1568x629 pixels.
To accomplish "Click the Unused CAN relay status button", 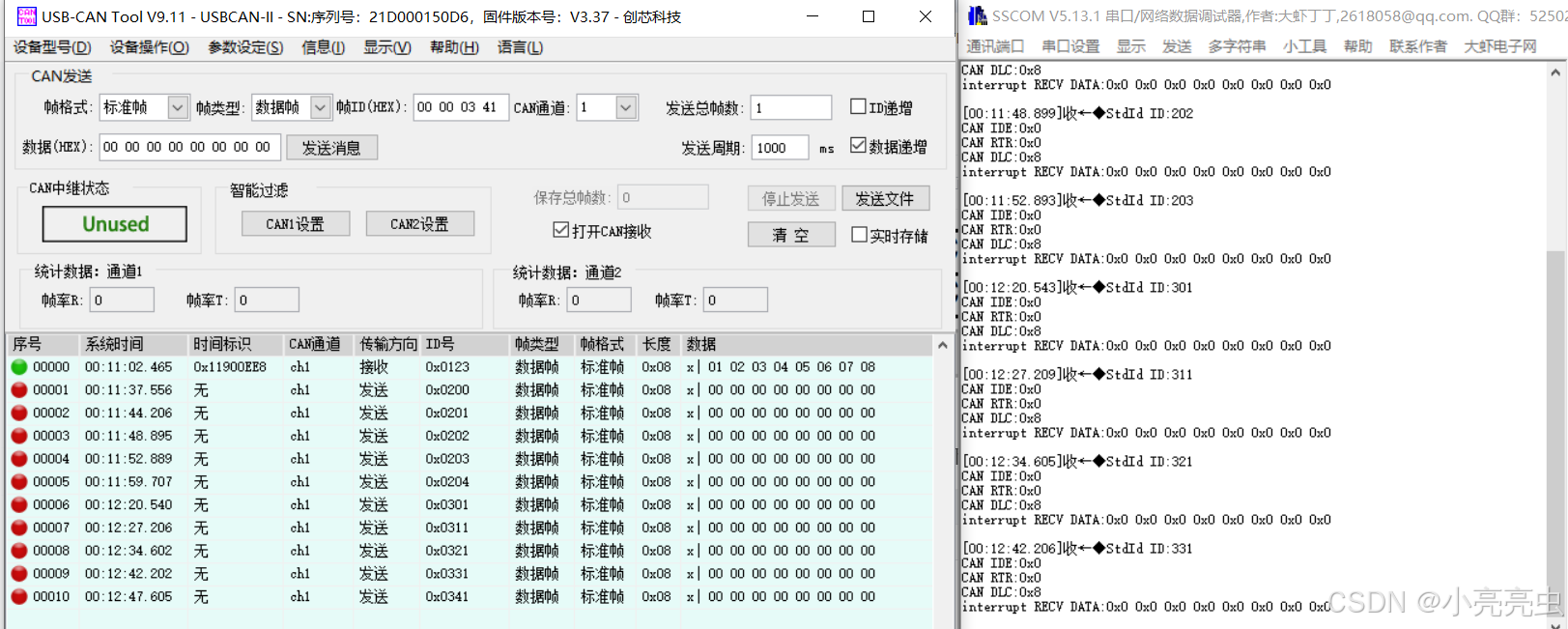I will (115, 224).
